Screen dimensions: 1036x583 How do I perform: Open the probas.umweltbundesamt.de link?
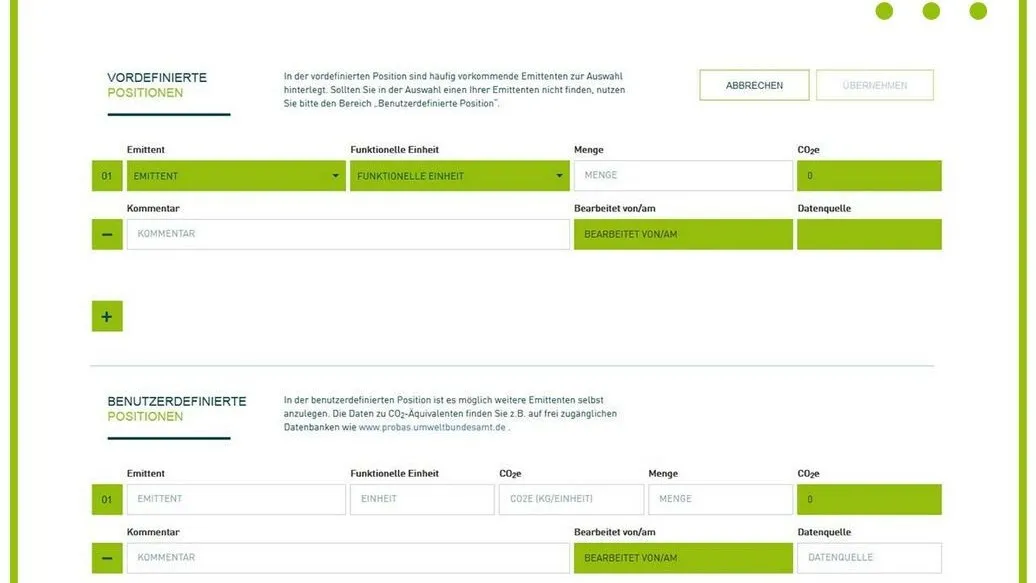coord(432,427)
